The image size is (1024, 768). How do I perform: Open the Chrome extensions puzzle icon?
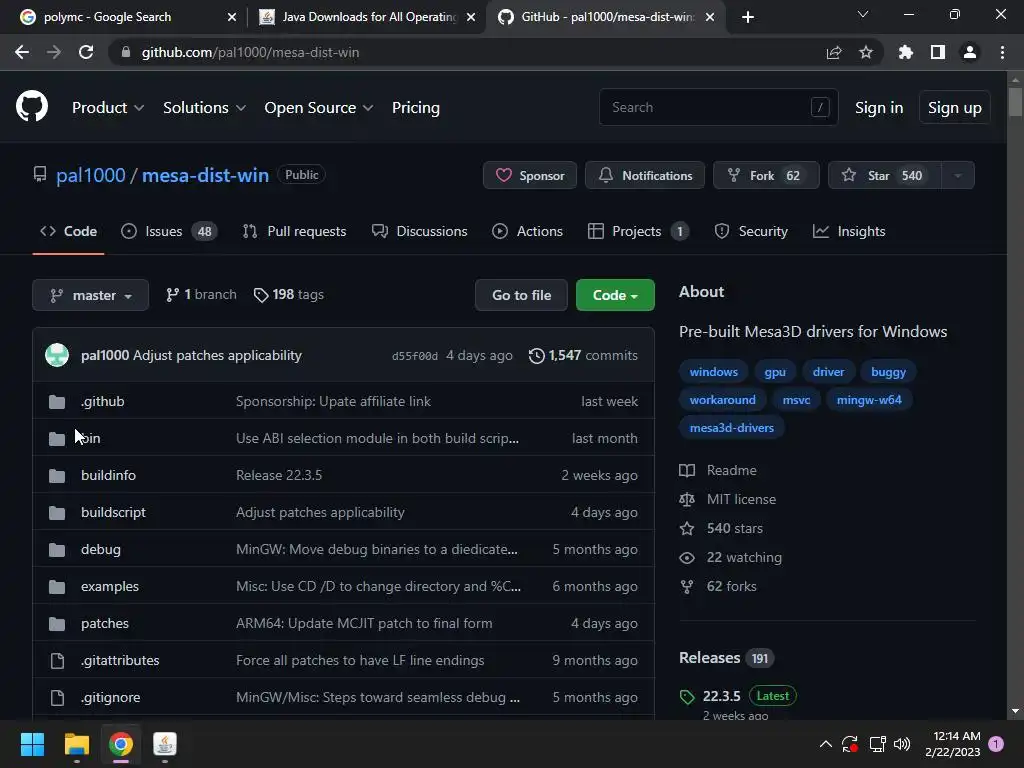(906, 52)
